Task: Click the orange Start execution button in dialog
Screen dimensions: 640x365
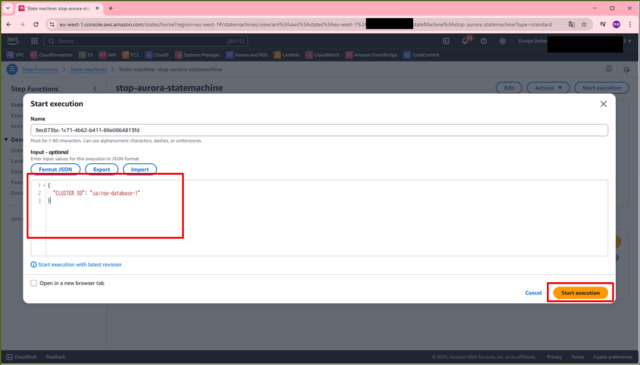Action: (x=580, y=293)
